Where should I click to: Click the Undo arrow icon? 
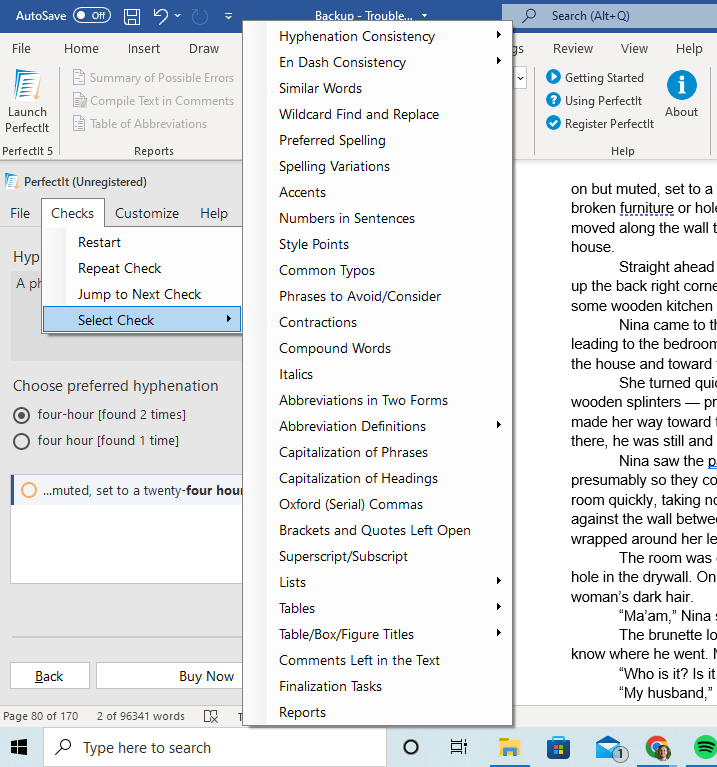point(160,16)
